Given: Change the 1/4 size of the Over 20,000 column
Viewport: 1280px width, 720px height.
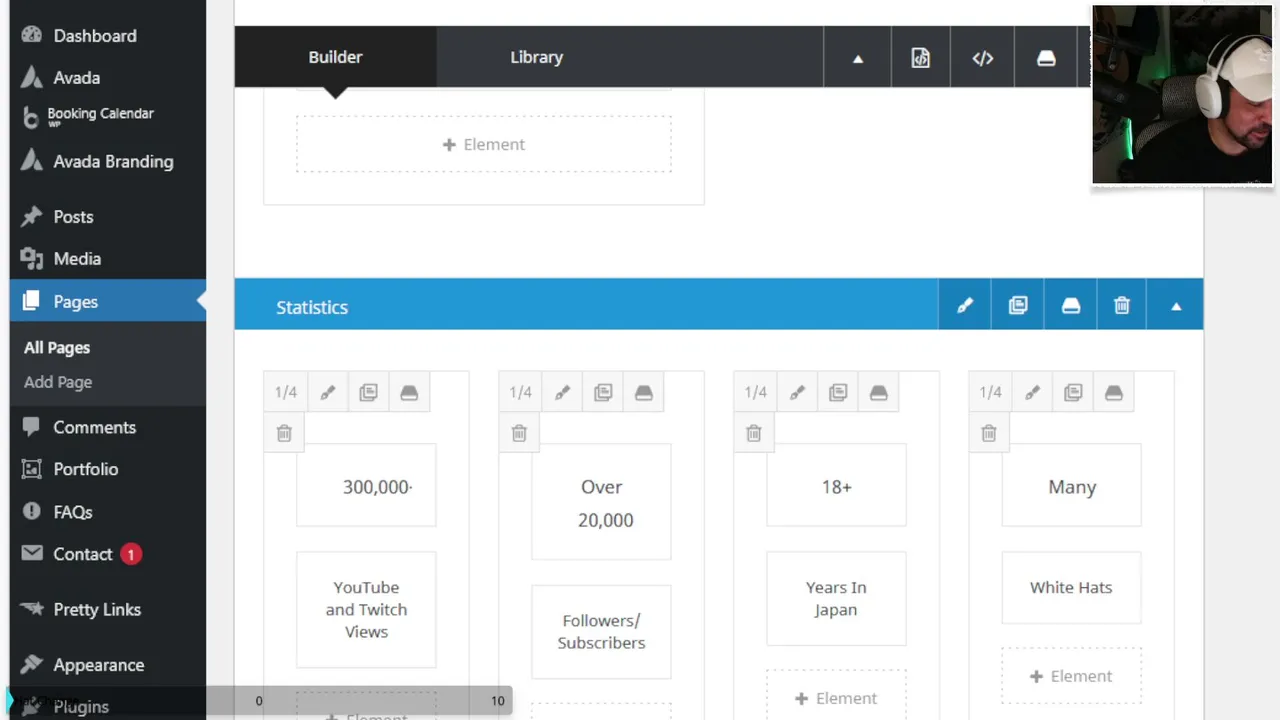Looking at the screenshot, I should coord(521,392).
